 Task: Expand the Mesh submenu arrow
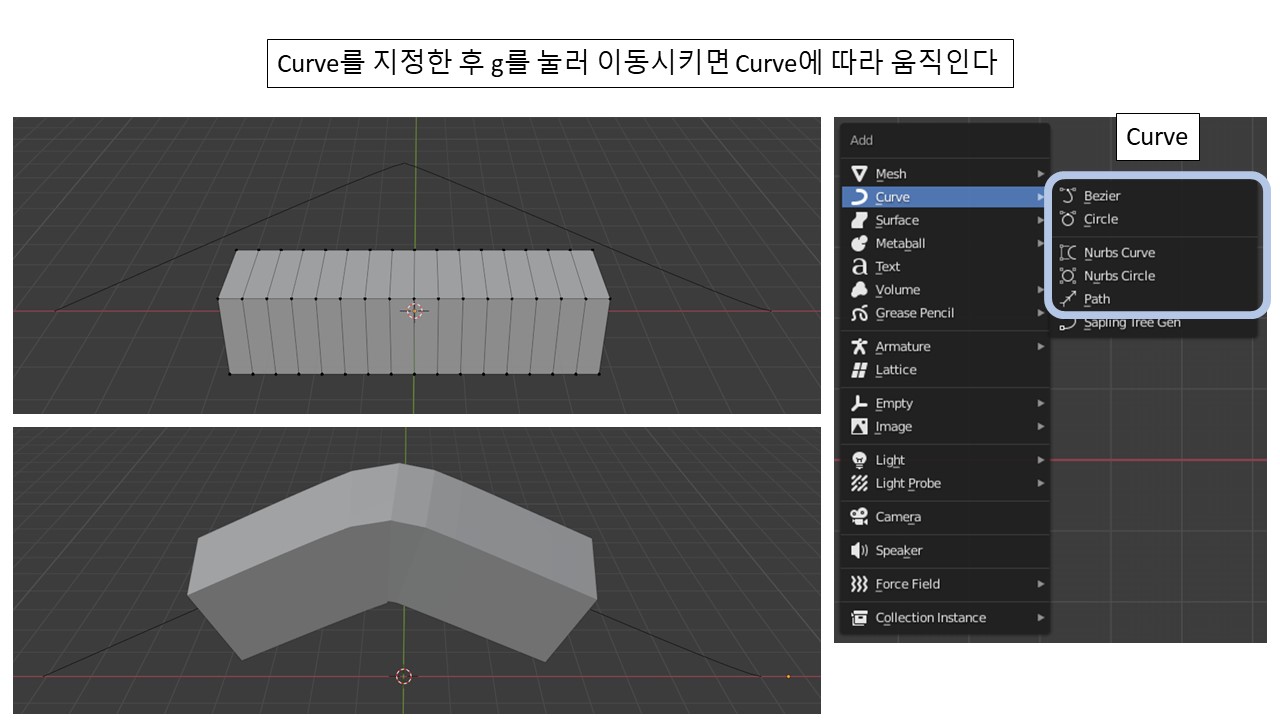pyautogui.click(x=1040, y=173)
